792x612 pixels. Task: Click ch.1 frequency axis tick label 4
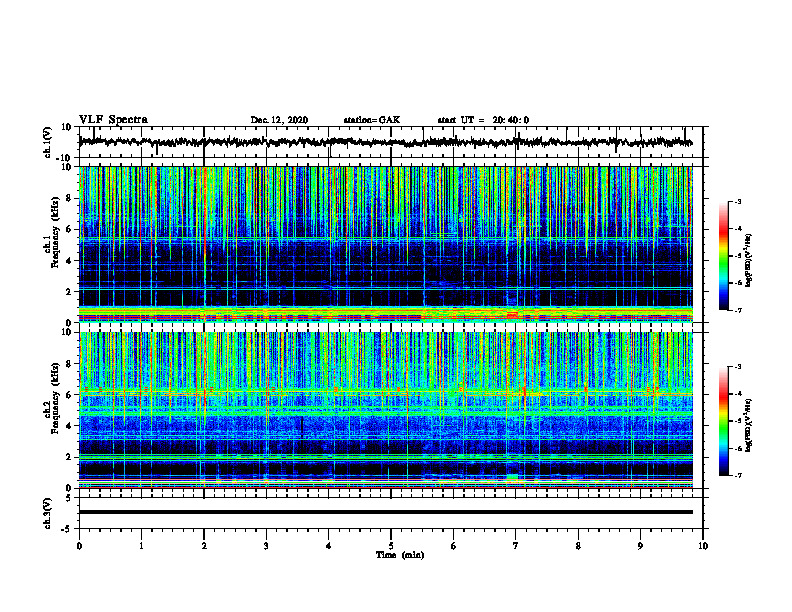pyautogui.click(x=69, y=261)
